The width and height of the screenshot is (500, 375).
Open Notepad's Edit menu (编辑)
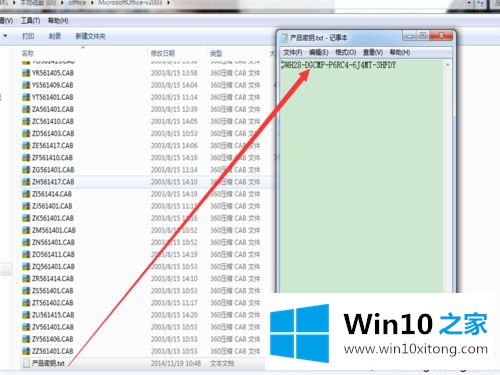click(x=319, y=52)
